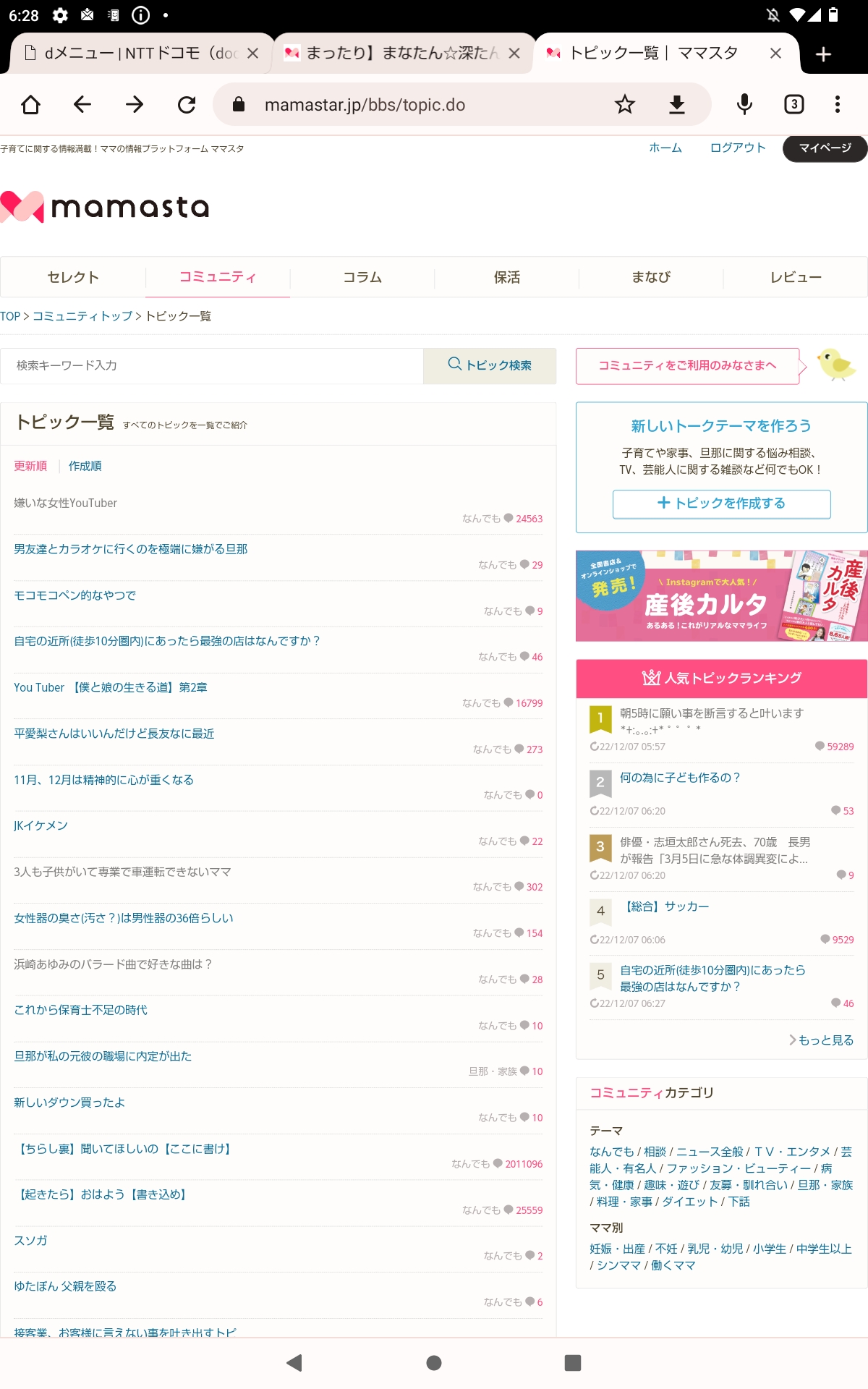The height and width of the screenshot is (1389, 868).
Task: Sort topics by 作成順
Action: 85,466
